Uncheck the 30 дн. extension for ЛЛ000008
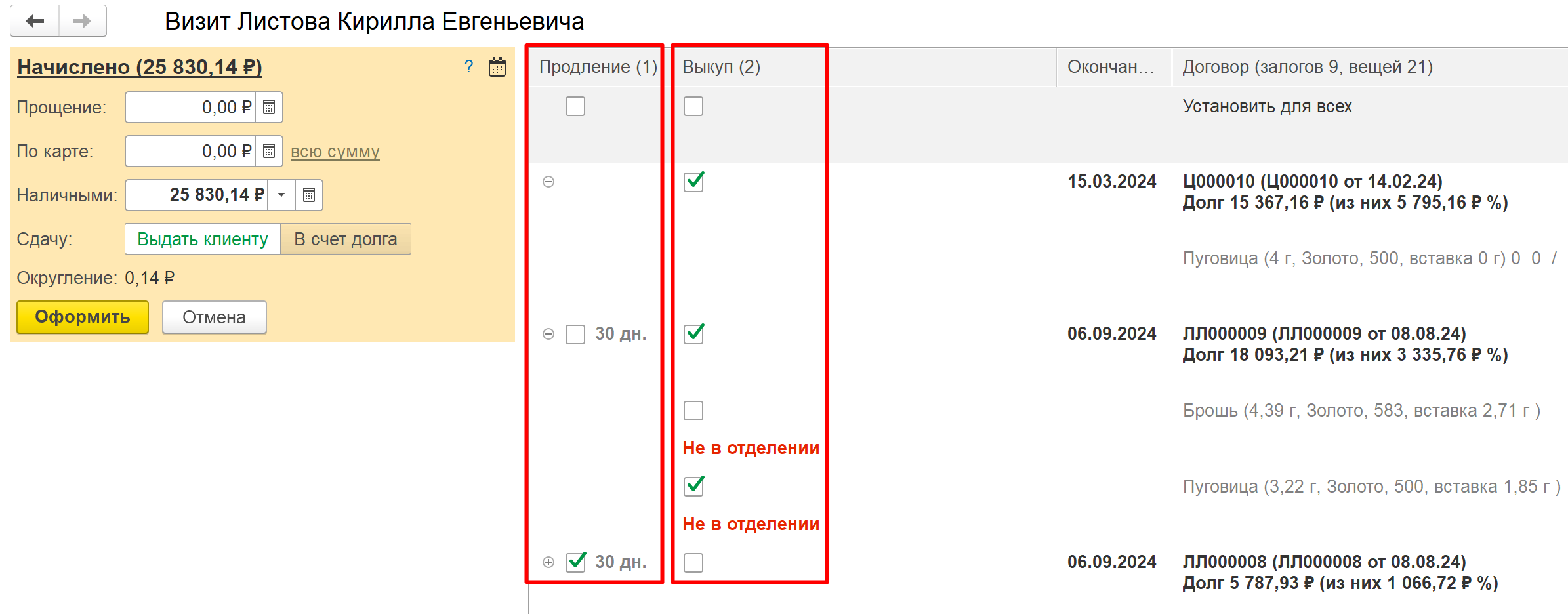This screenshot has height=614, width=1568. [x=575, y=562]
